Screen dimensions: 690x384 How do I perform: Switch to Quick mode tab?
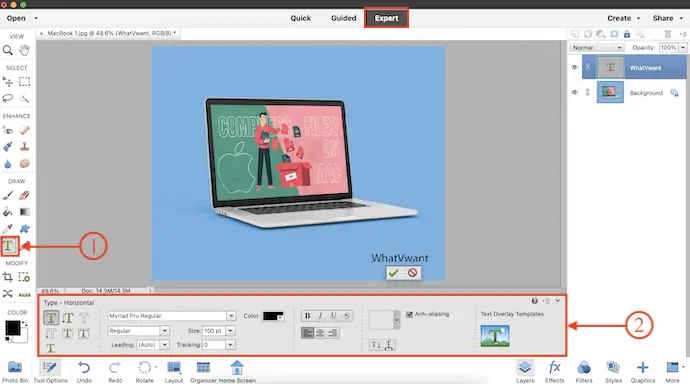(x=301, y=18)
